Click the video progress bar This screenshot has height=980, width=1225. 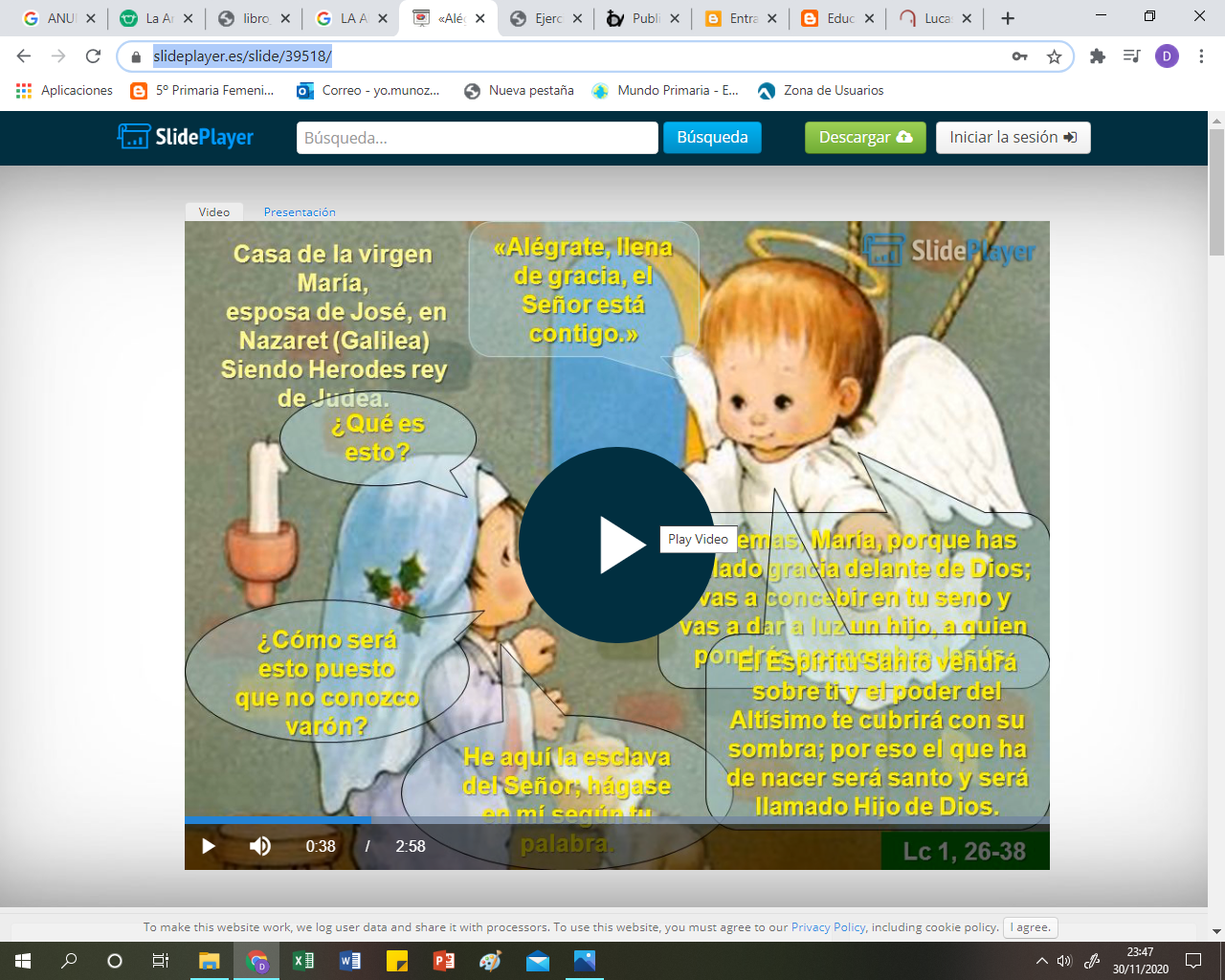pos(617,820)
